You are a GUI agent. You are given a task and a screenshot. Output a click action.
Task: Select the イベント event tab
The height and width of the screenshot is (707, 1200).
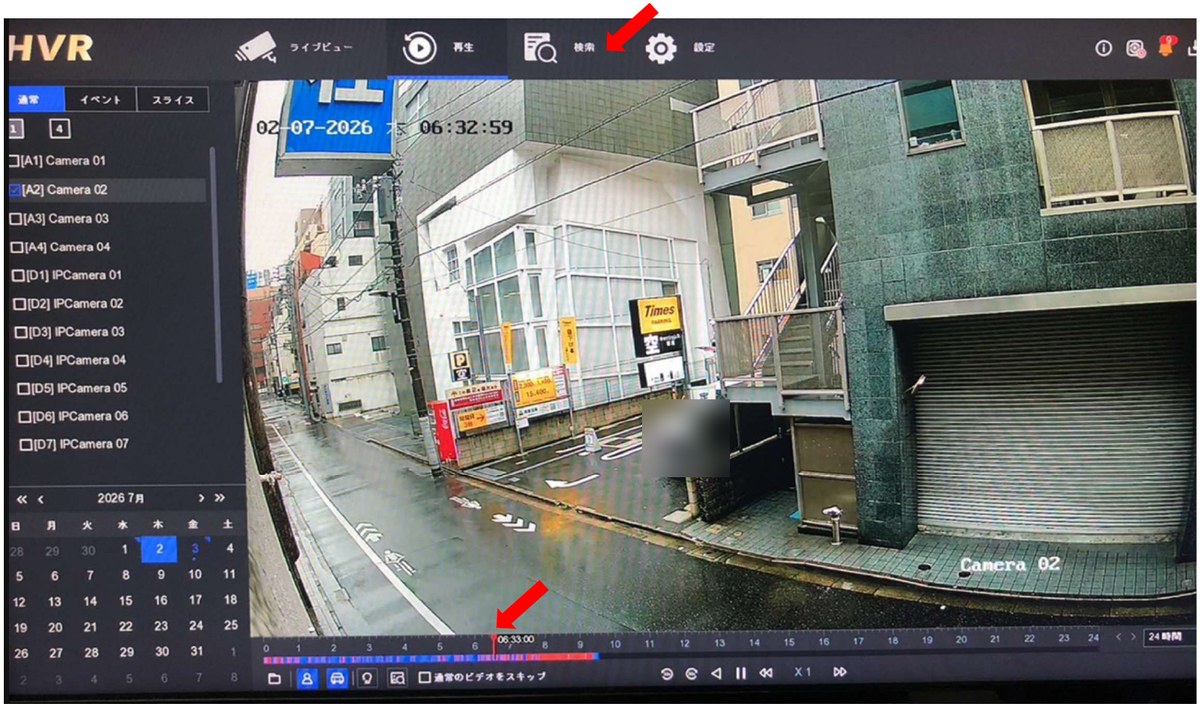[100, 99]
